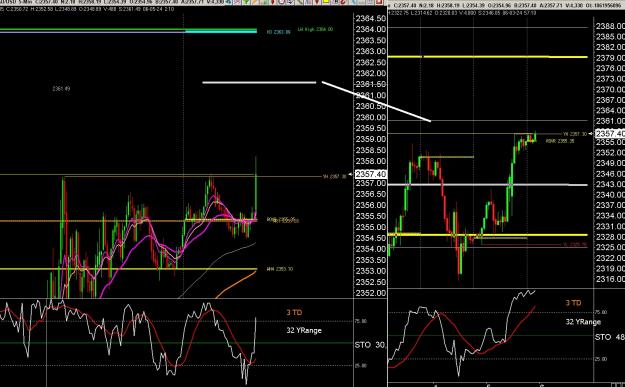
Task: Click the 2316.00 label on right price axis
Action: click(x=610, y=279)
